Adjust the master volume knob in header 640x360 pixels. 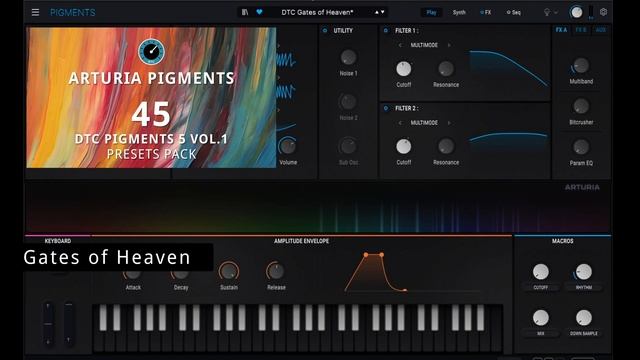point(576,12)
